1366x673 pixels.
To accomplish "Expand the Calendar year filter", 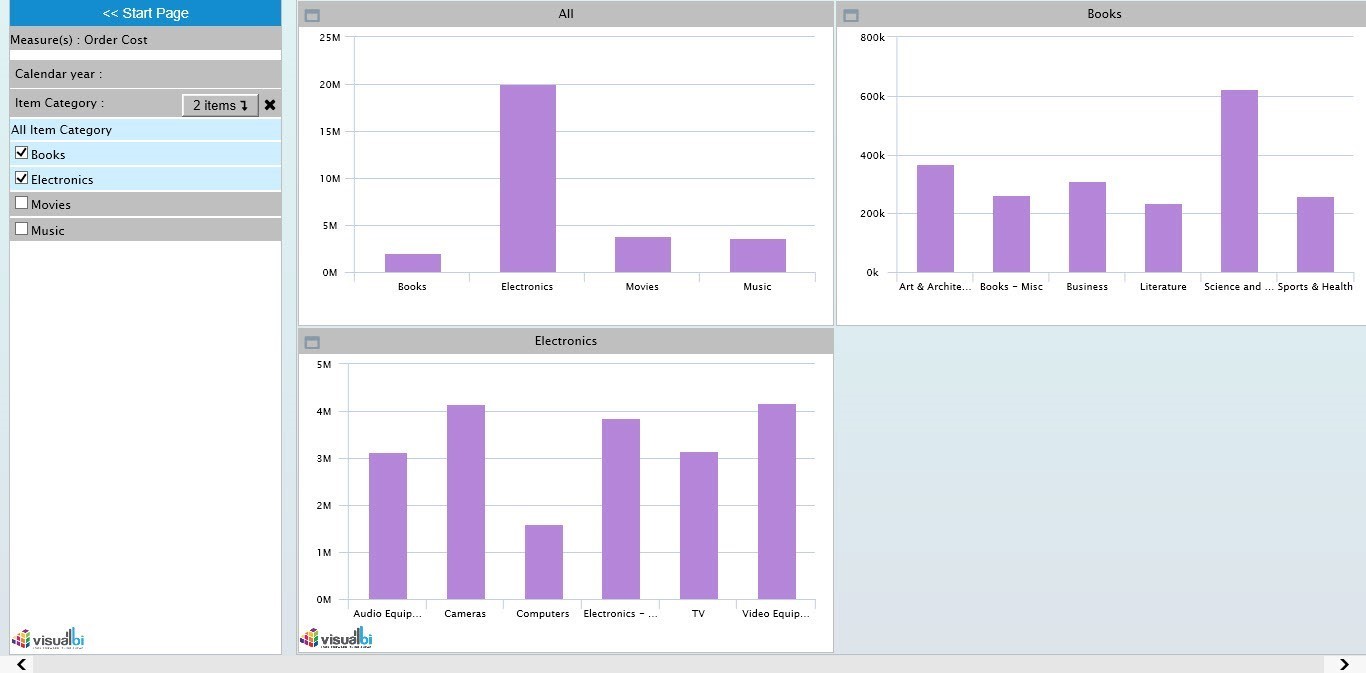I will coord(145,74).
